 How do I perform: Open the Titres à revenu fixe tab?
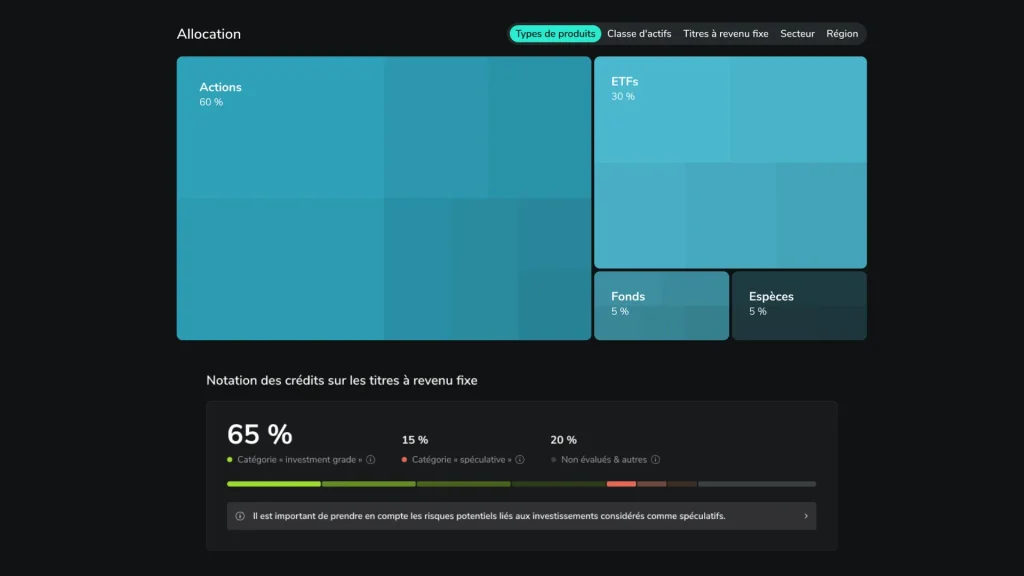pyautogui.click(x=726, y=34)
